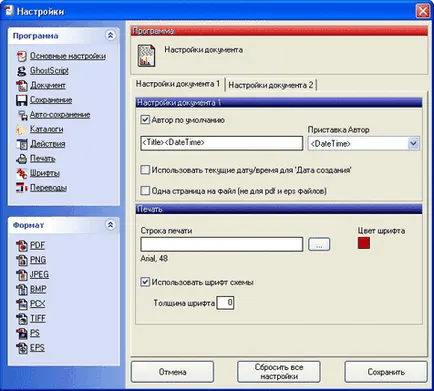This screenshot has height=391, width=434.
Task: Pick the red Цвет шрифта swatch
Action: [x=364, y=243]
